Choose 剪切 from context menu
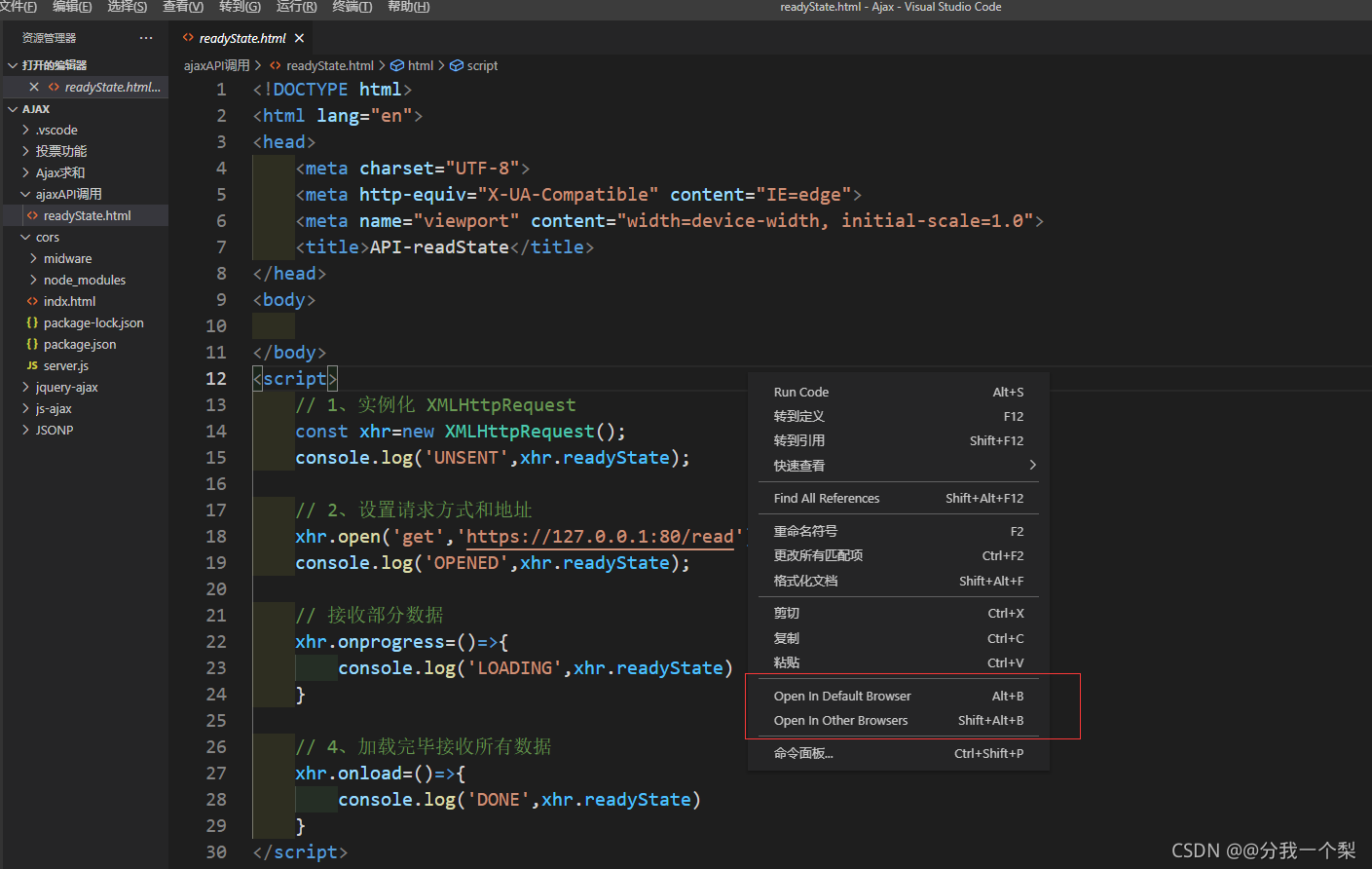Viewport: 1372px width, 869px height. click(898, 613)
